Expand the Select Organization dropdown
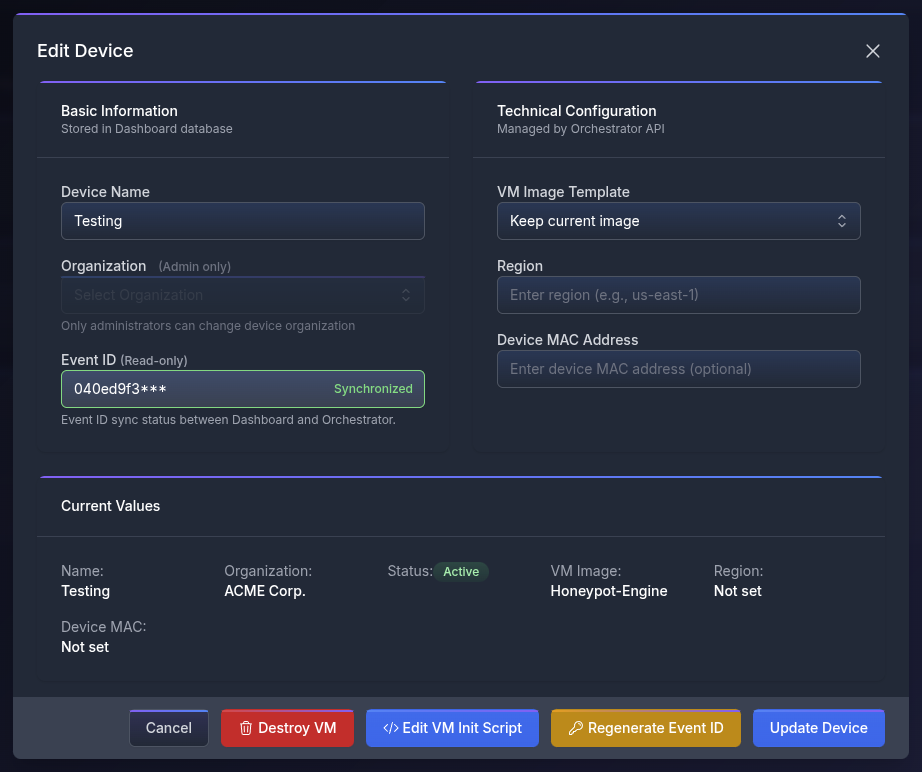The image size is (922, 772). (242, 295)
